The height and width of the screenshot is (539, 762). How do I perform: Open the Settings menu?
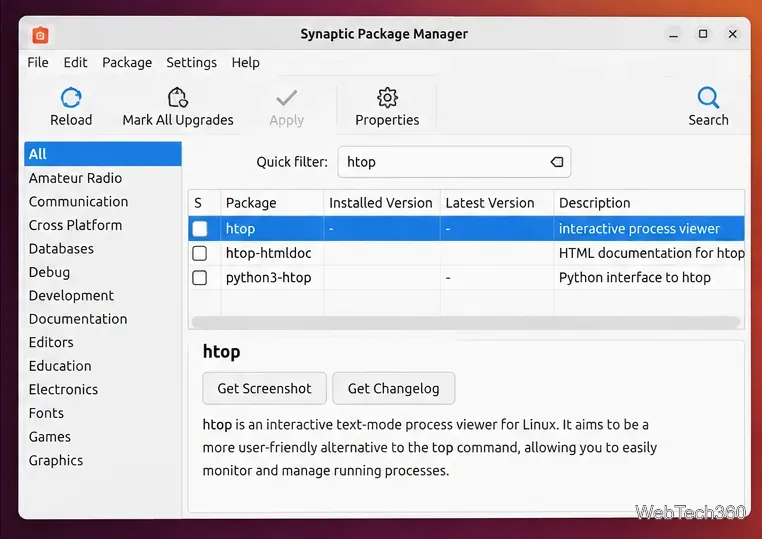(191, 63)
